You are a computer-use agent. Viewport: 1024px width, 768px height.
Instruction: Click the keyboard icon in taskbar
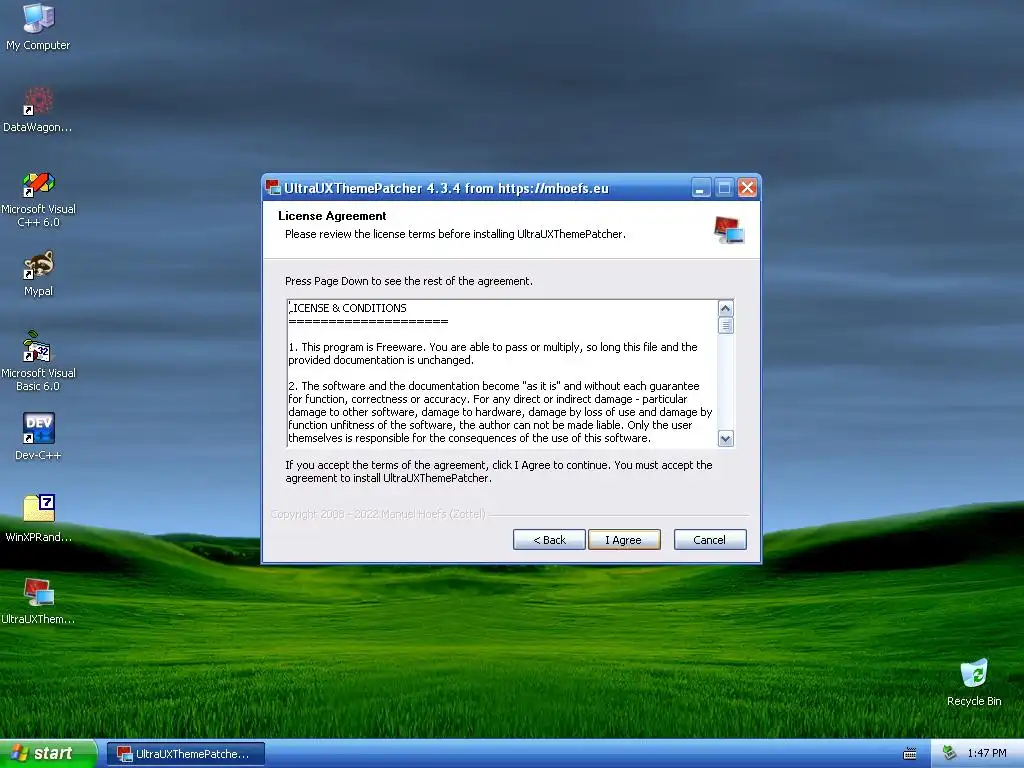click(x=910, y=754)
